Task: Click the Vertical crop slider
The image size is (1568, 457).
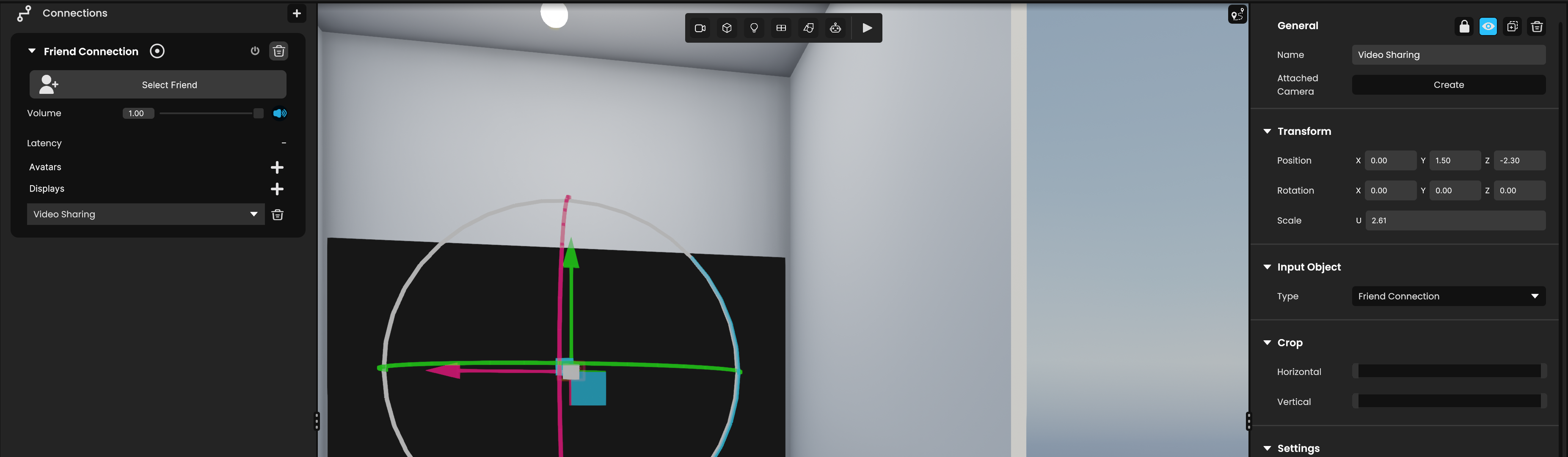Action: (x=1449, y=401)
